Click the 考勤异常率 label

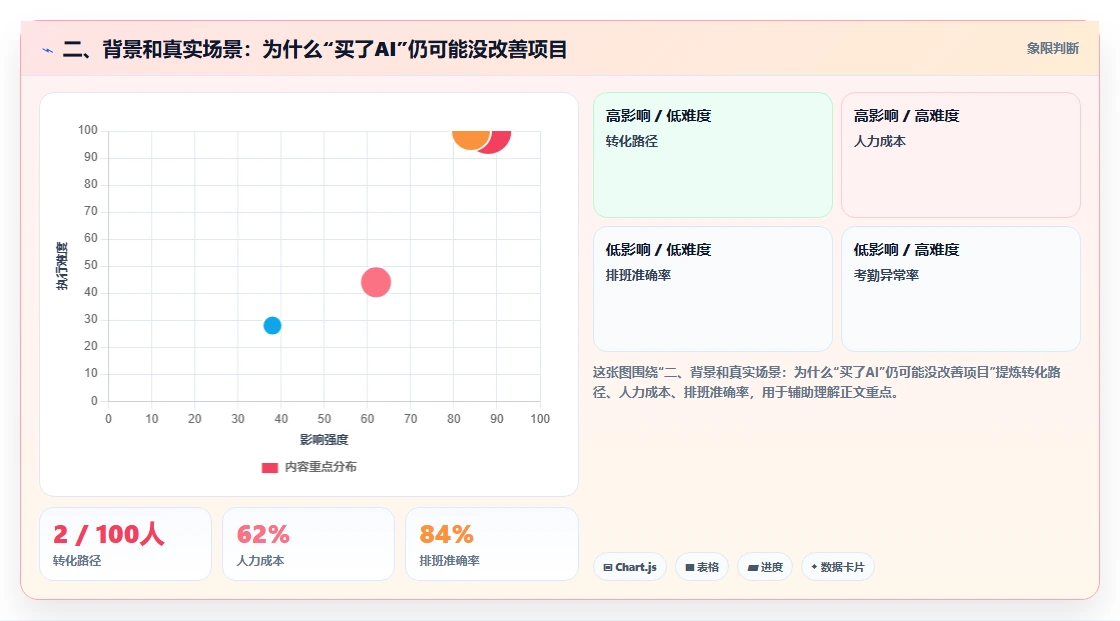point(886,275)
